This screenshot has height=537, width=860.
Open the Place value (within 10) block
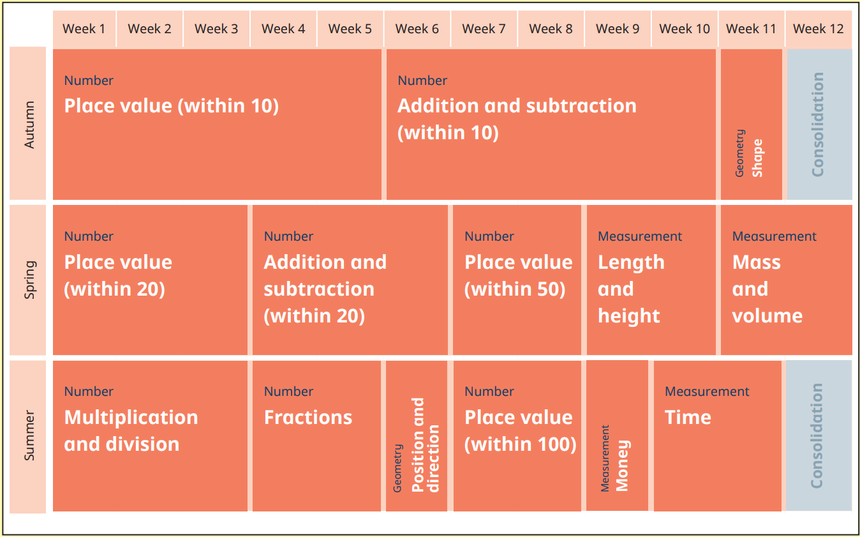[x=217, y=123]
